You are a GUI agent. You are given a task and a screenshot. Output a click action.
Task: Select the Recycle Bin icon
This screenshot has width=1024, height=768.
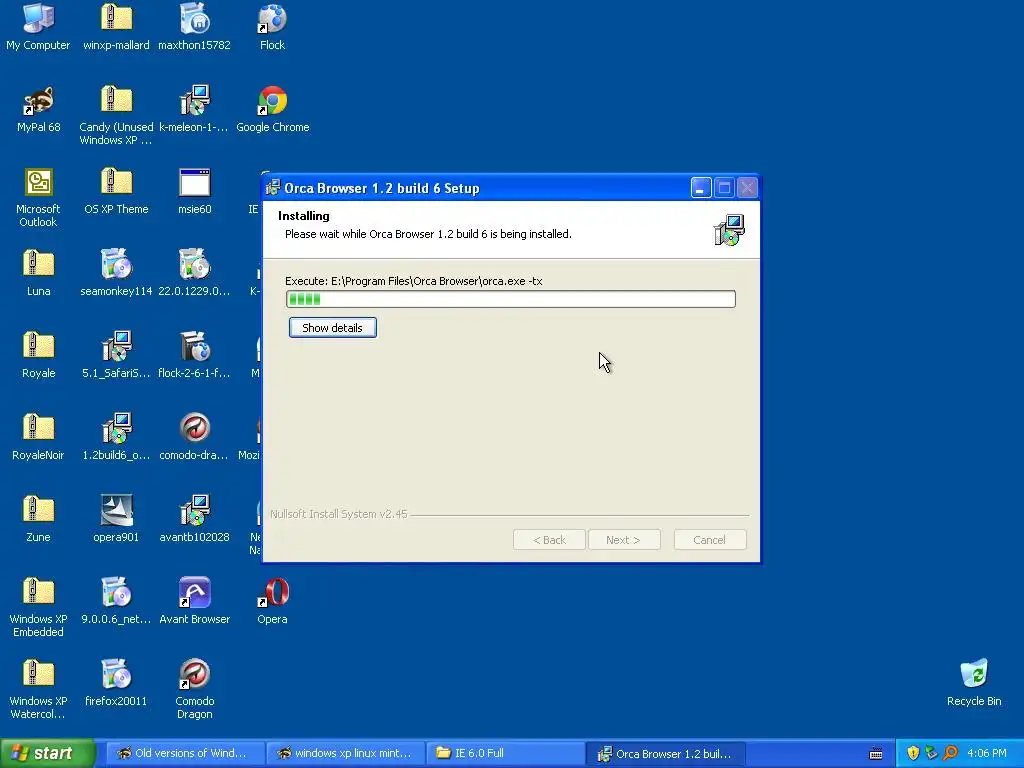coord(974,675)
